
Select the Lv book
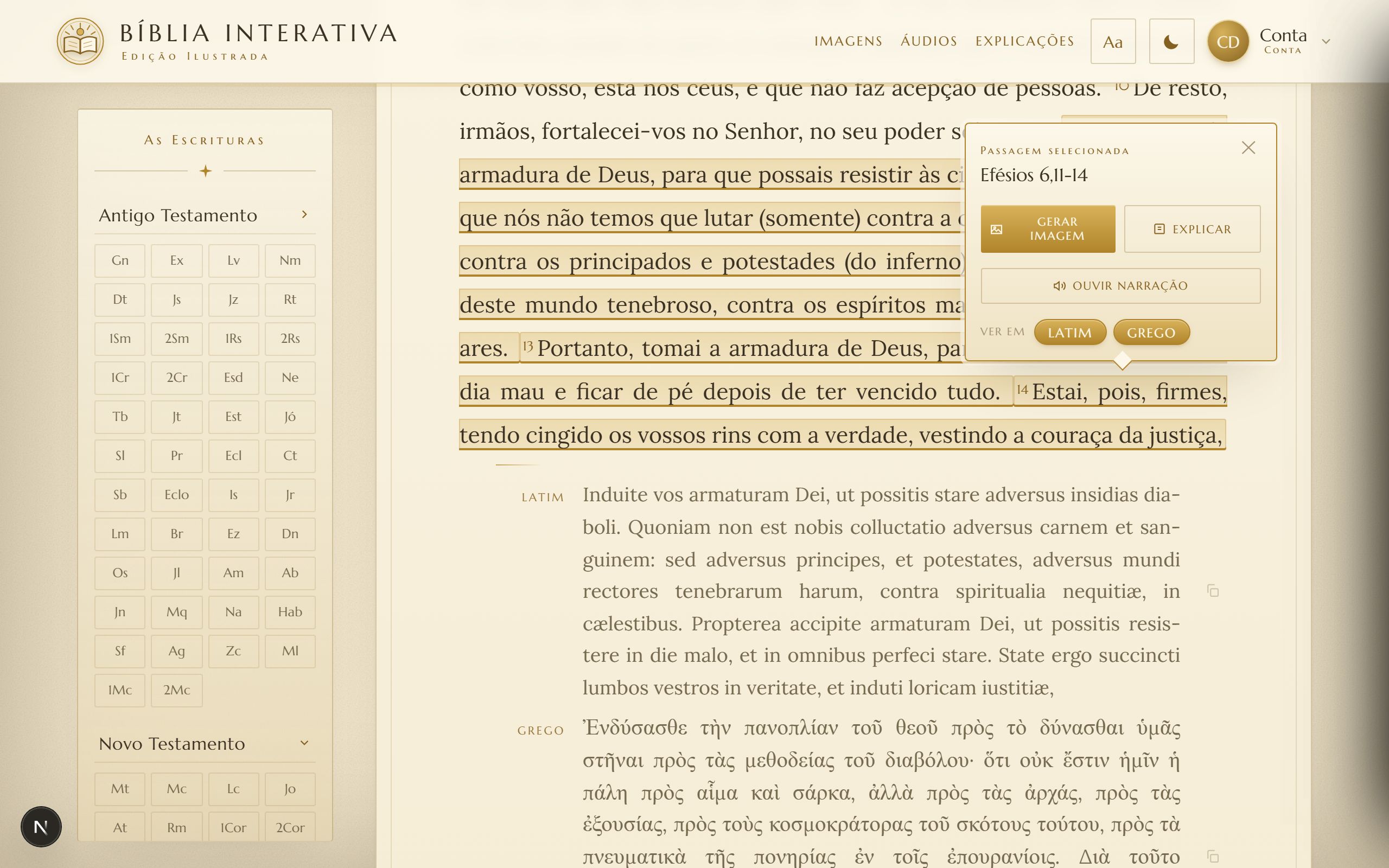pyautogui.click(x=234, y=260)
